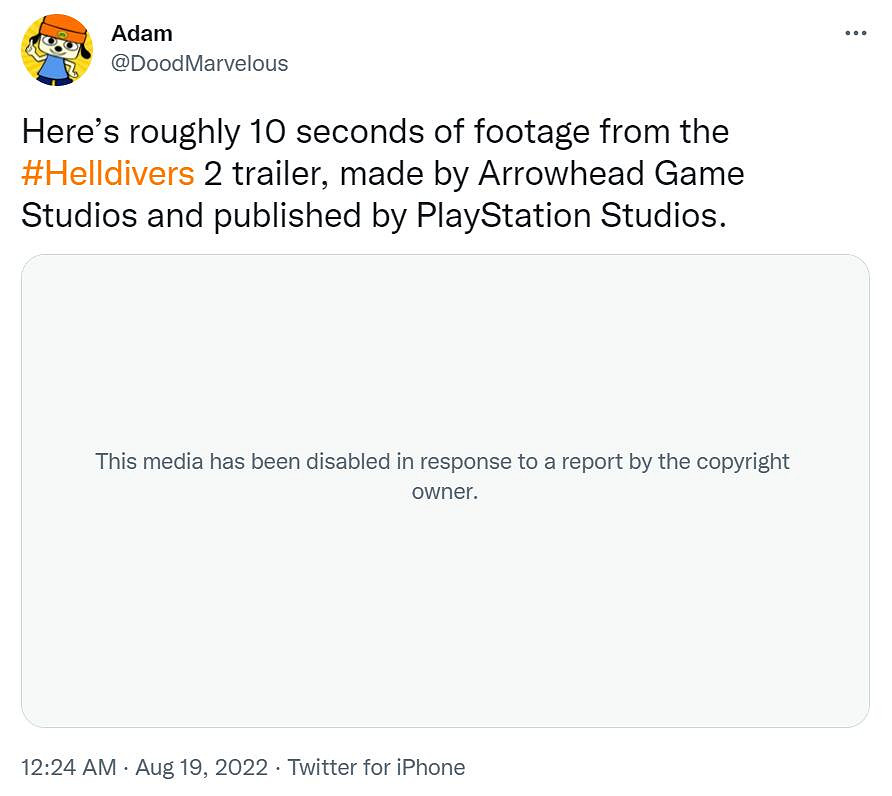Click the word 'owner.' in media notice
Image resolution: width=892 pixels, height=796 pixels.
445,492
